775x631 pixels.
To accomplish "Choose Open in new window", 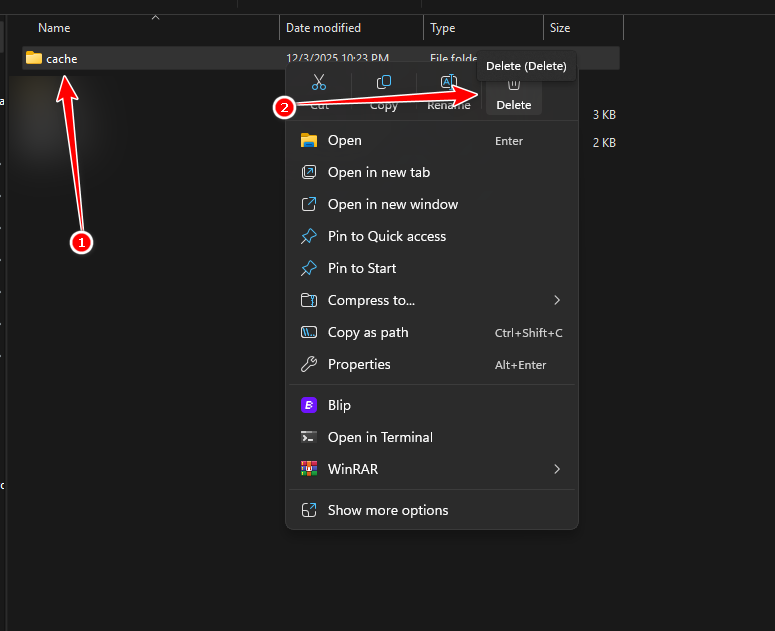I will [392, 204].
